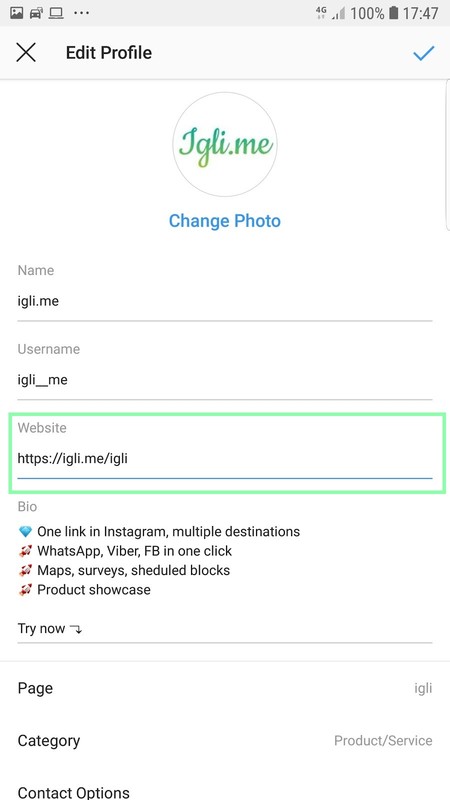The image size is (450, 800).
Task: Tap the battery icon in status bar
Action: coord(393,13)
